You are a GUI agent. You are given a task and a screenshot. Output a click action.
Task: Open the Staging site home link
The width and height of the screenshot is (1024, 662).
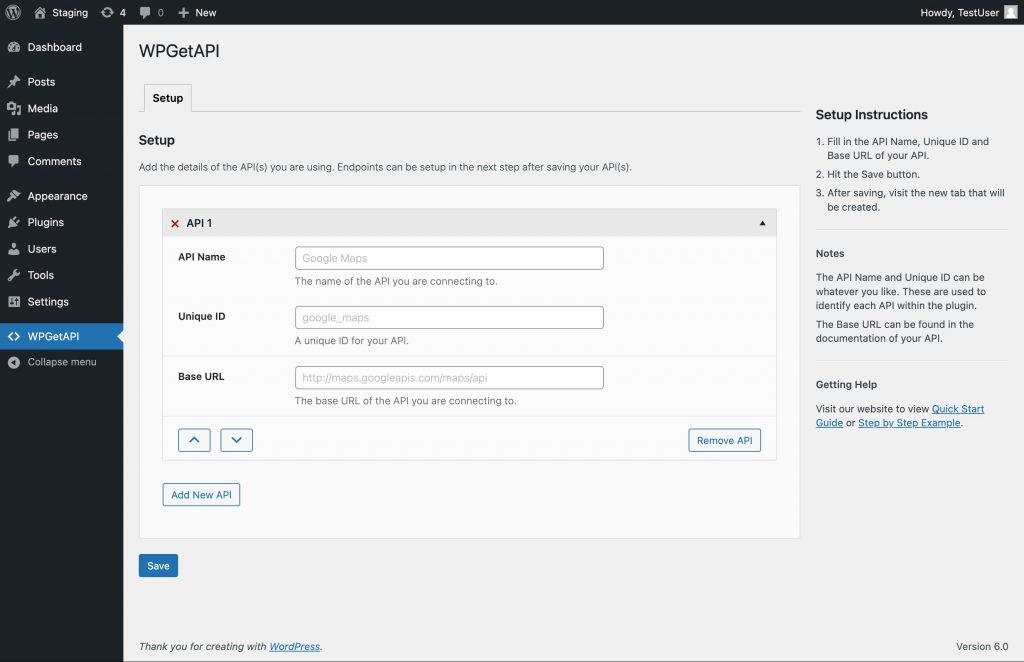61,12
